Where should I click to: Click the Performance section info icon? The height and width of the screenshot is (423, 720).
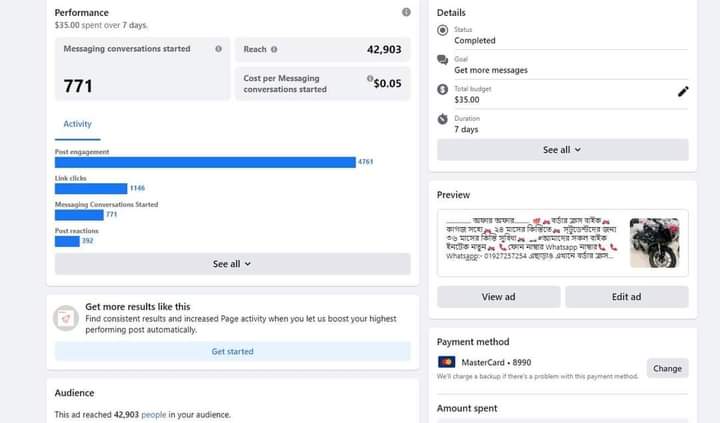point(406,12)
